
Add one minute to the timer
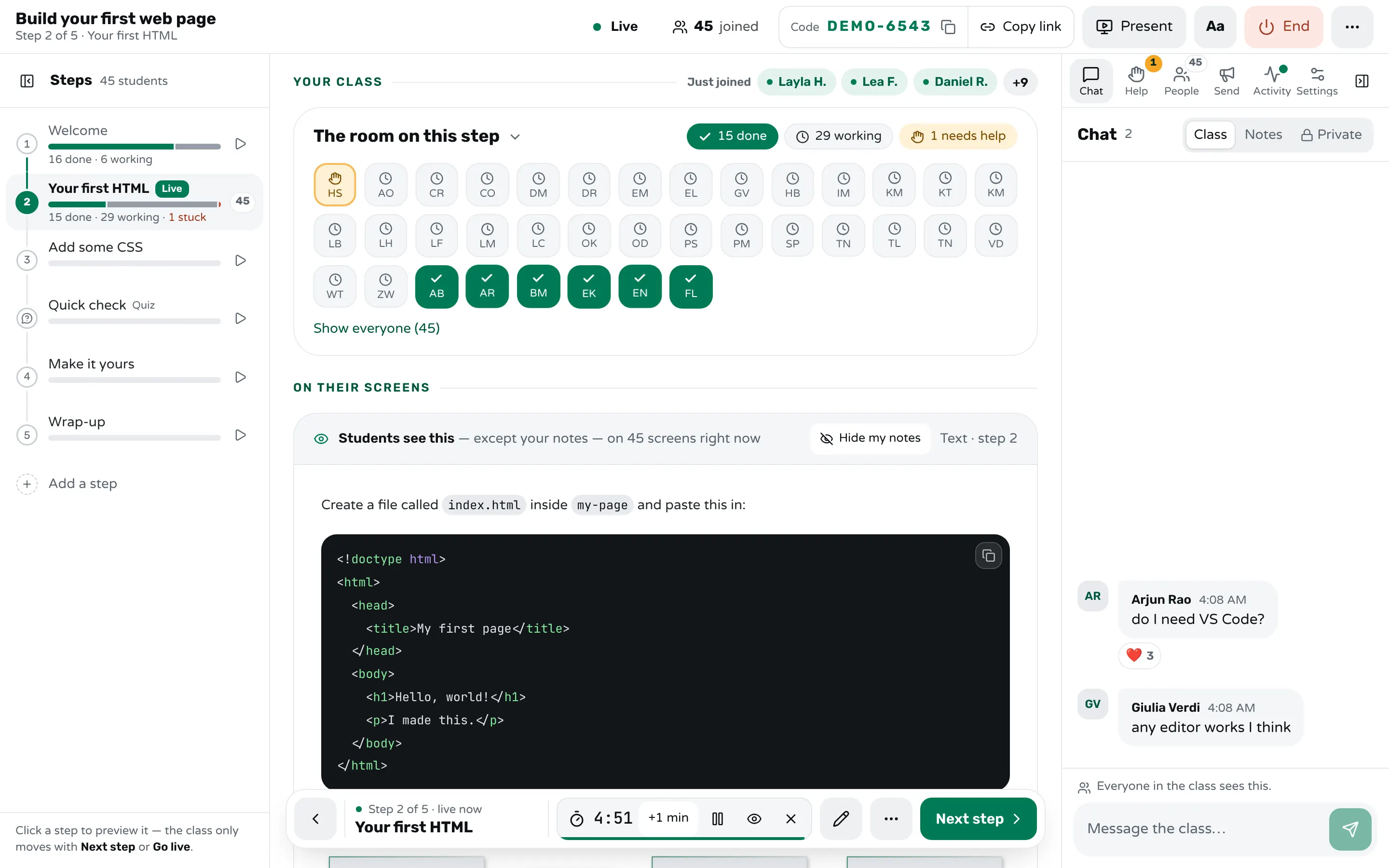tap(668, 818)
